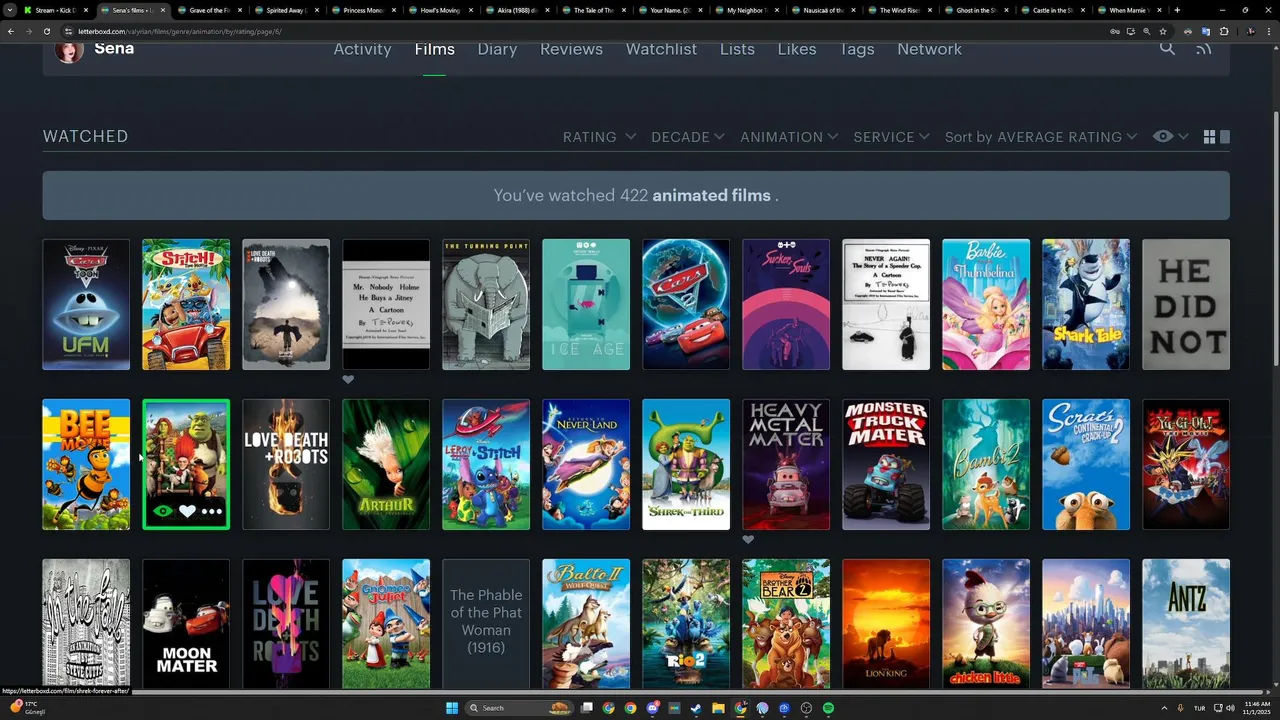Open Task View on the taskbar
Screen dimensions: 1280x720
click(x=588, y=708)
